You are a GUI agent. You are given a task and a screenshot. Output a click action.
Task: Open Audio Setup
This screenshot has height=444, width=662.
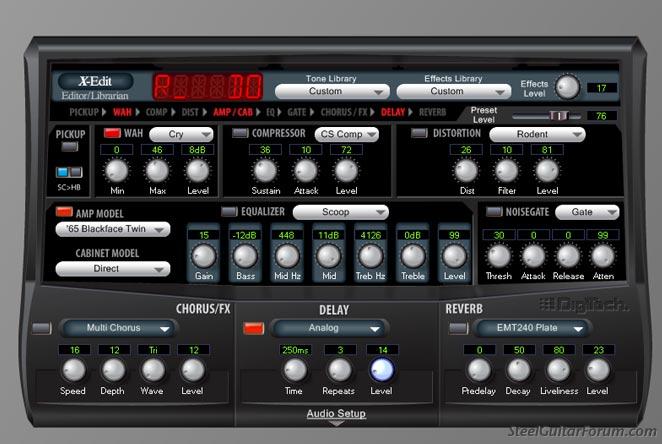(x=336, y=414)
